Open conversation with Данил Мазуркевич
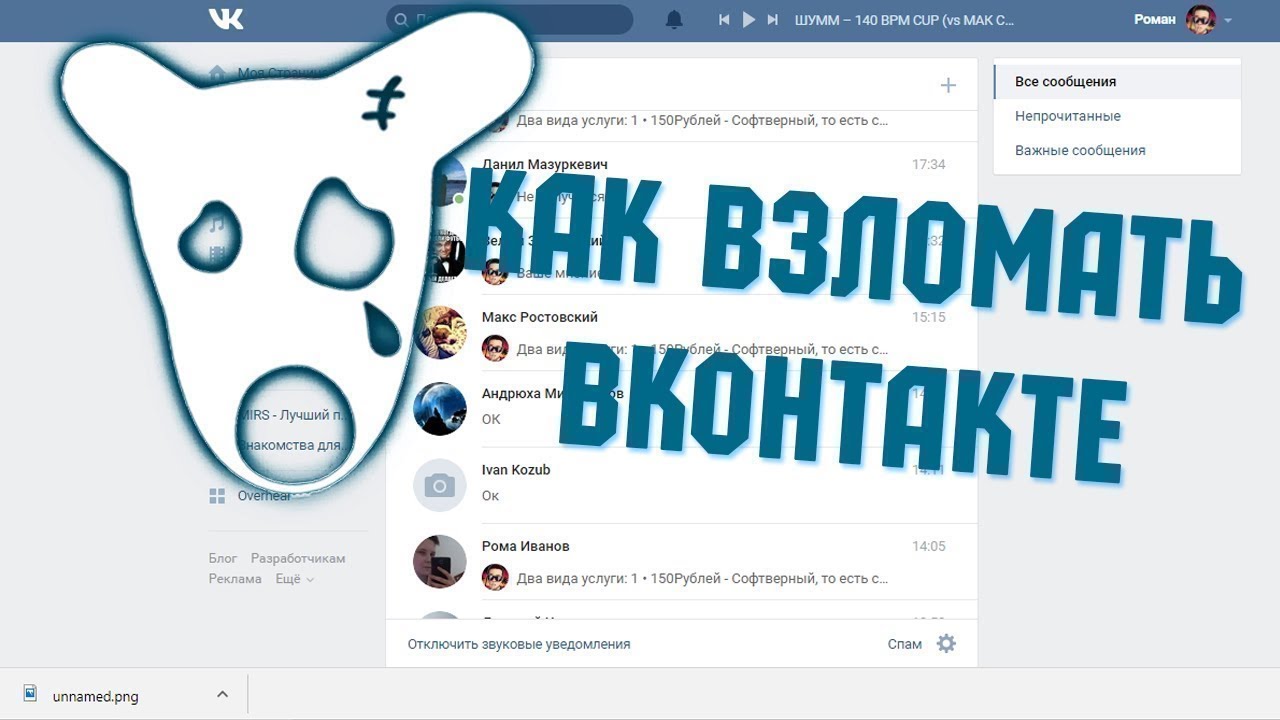Viewport: 1280px width, 720px height. coord(681,180)
